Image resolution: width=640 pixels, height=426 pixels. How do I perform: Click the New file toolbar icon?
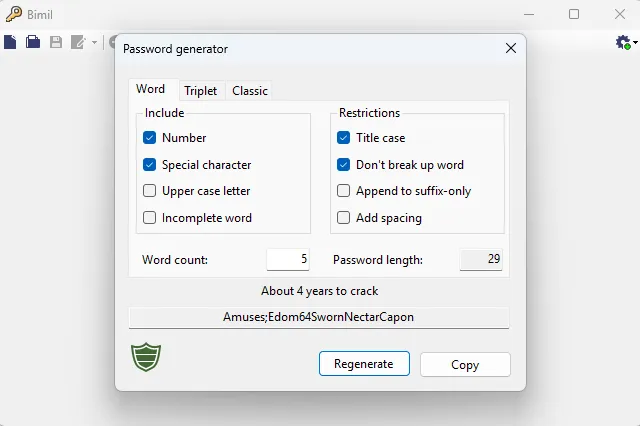click(x=10, y=42)
